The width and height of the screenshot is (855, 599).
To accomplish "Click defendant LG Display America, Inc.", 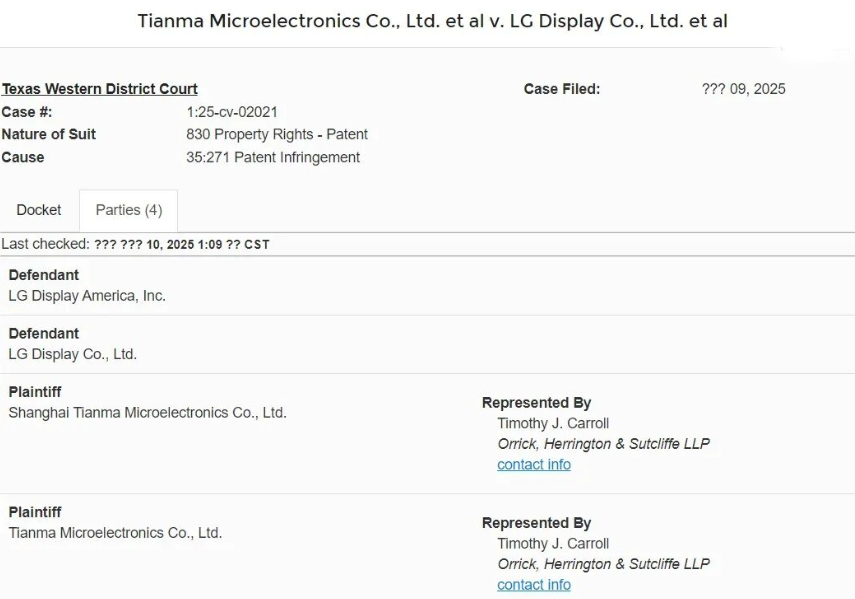I will click(87, 296).
